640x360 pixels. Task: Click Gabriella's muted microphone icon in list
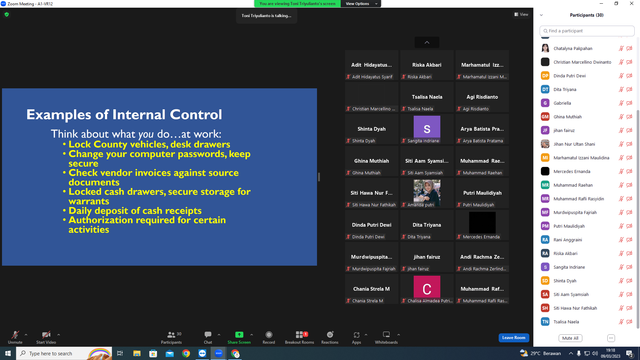(621, 103)
